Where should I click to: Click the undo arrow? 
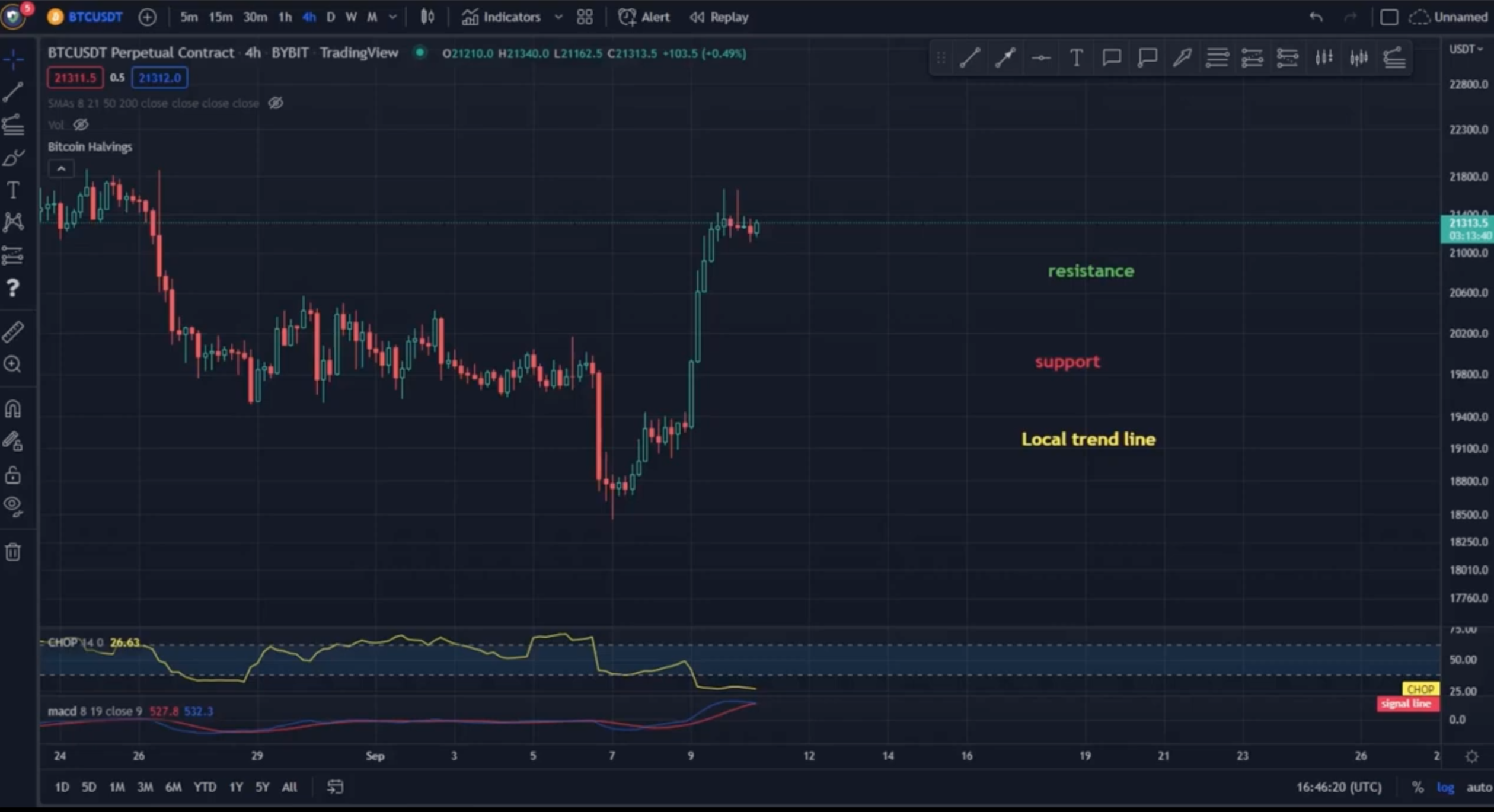click(1316, 17)
